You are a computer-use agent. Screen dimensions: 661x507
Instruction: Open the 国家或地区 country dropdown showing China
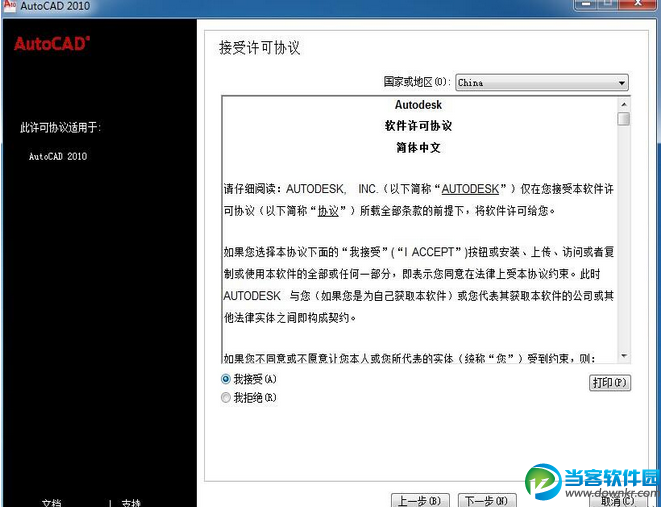point(542,83)
